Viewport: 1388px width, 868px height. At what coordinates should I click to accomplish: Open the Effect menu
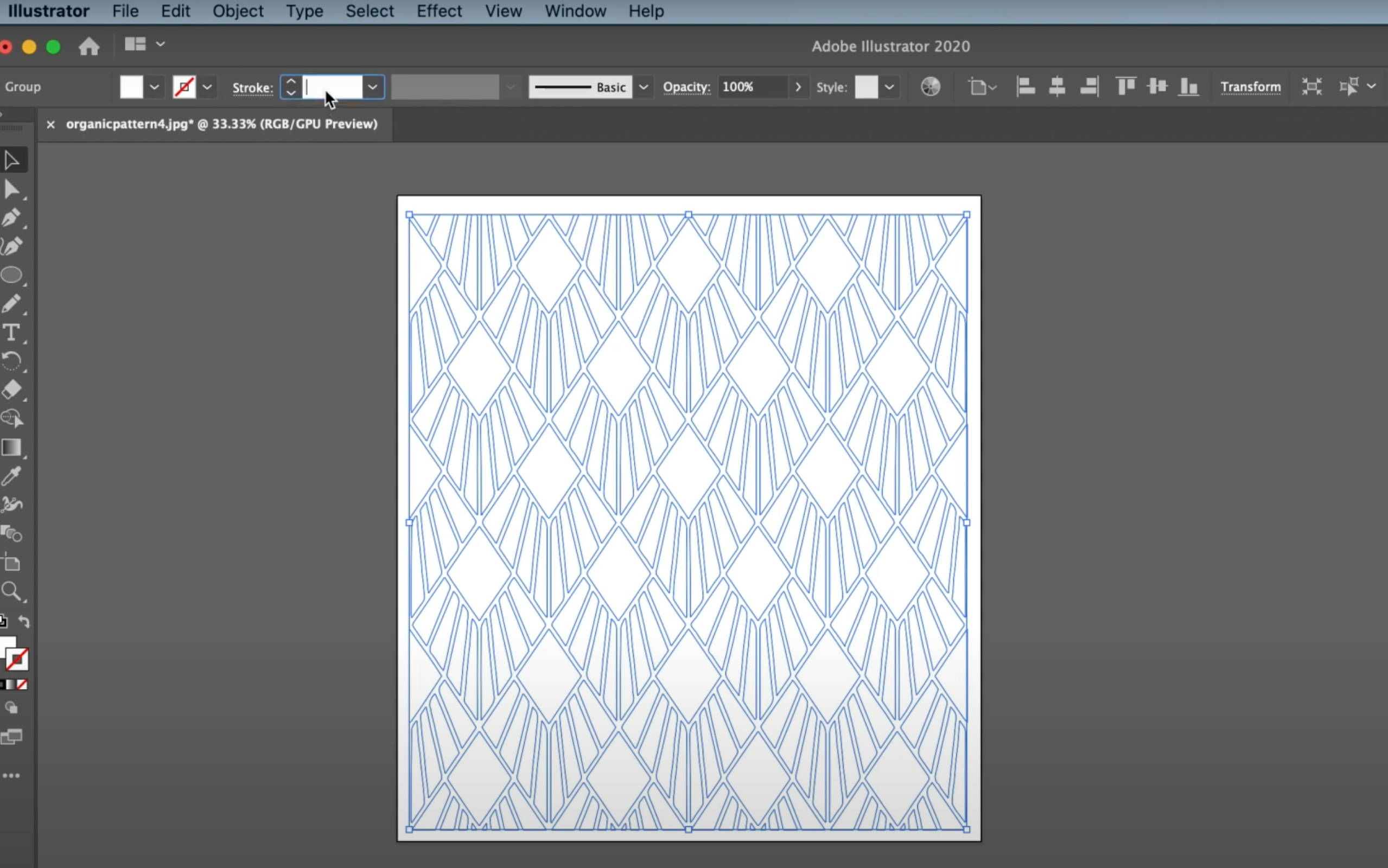[439, 11]
